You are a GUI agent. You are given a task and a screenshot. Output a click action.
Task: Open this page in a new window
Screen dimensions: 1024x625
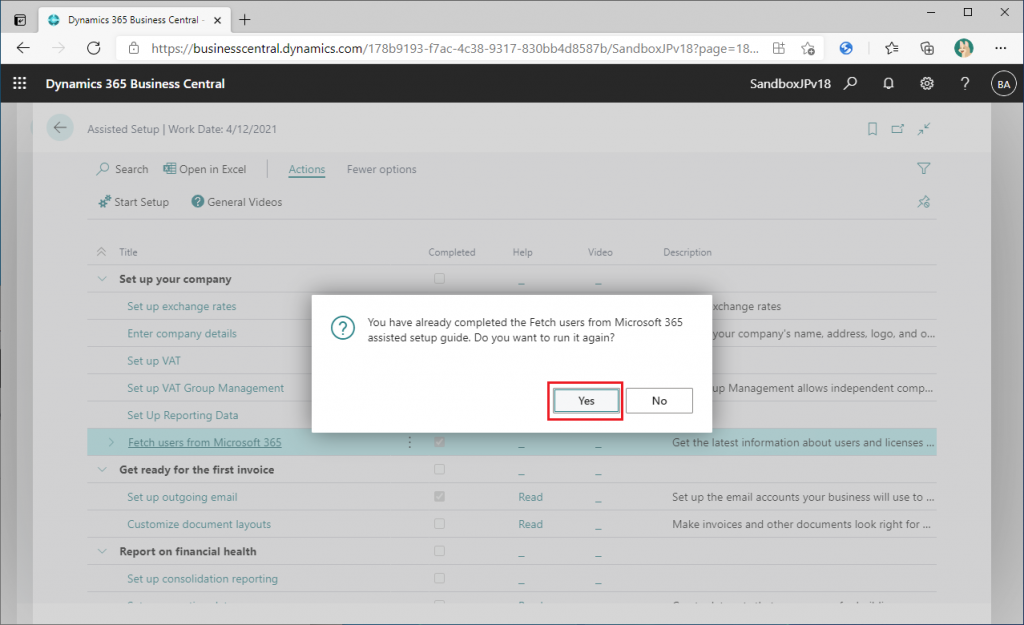[898, 129]
